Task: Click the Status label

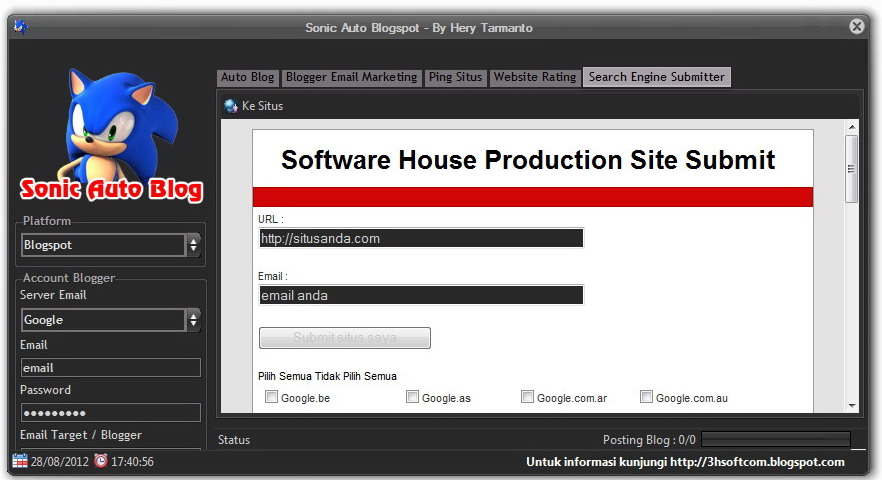Action: [x=234, y=440]
